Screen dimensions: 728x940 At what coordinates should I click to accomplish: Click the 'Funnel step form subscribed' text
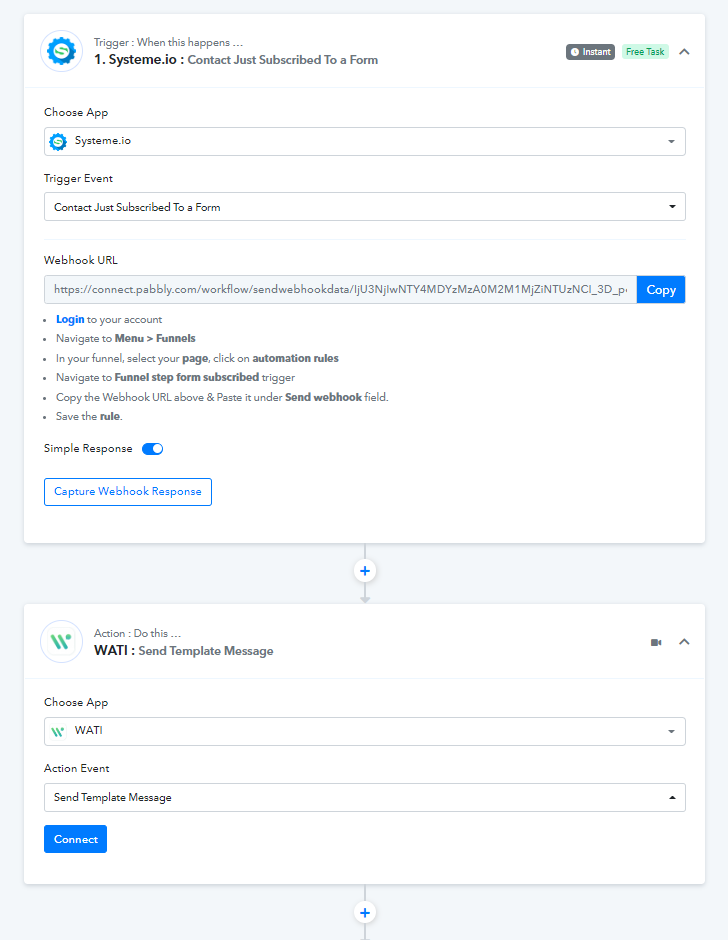[186, 377]
